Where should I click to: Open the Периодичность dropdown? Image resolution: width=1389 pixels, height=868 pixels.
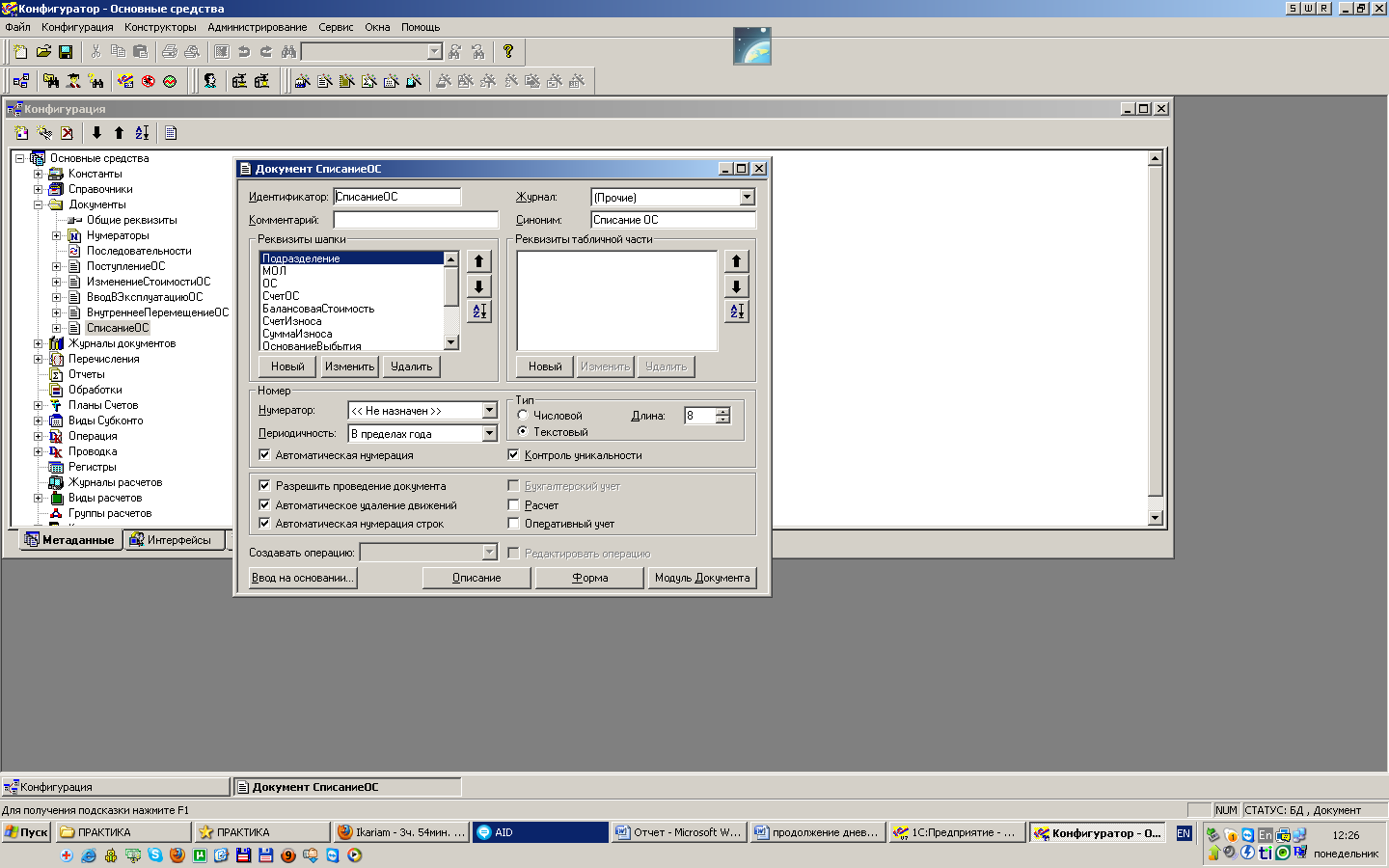(489, 434)
